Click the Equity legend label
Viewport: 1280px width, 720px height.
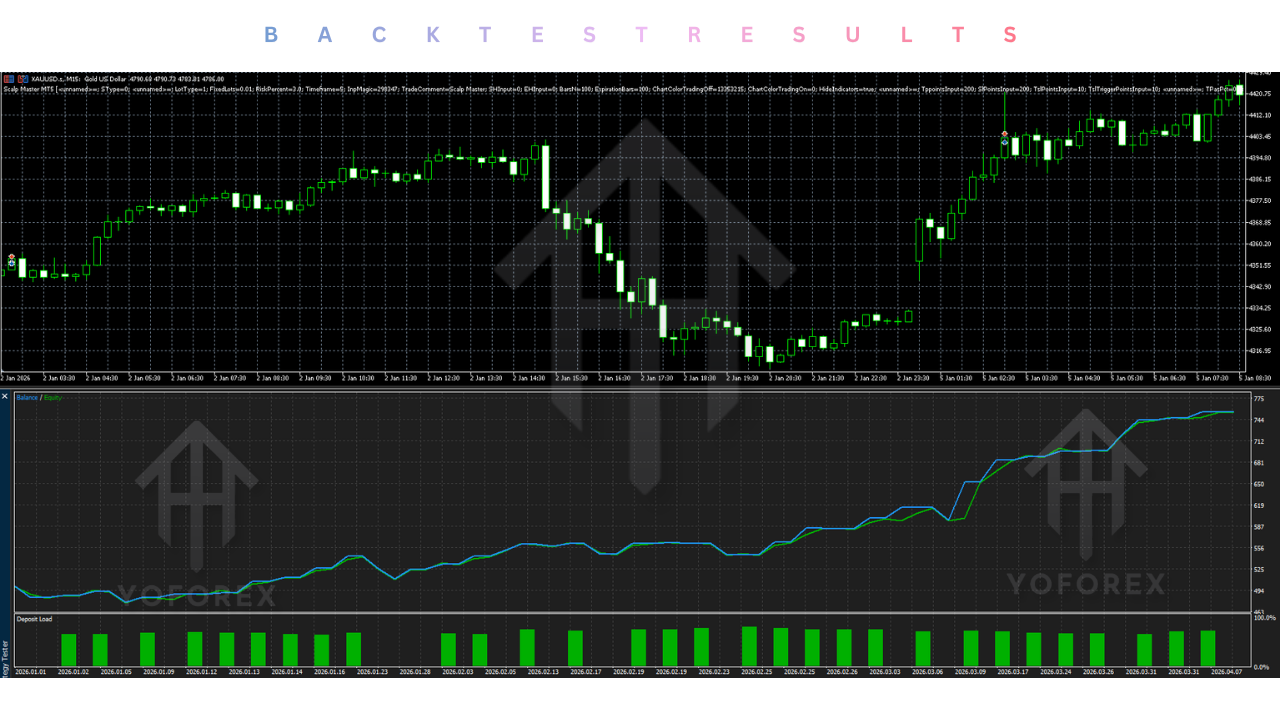point(52,398)
